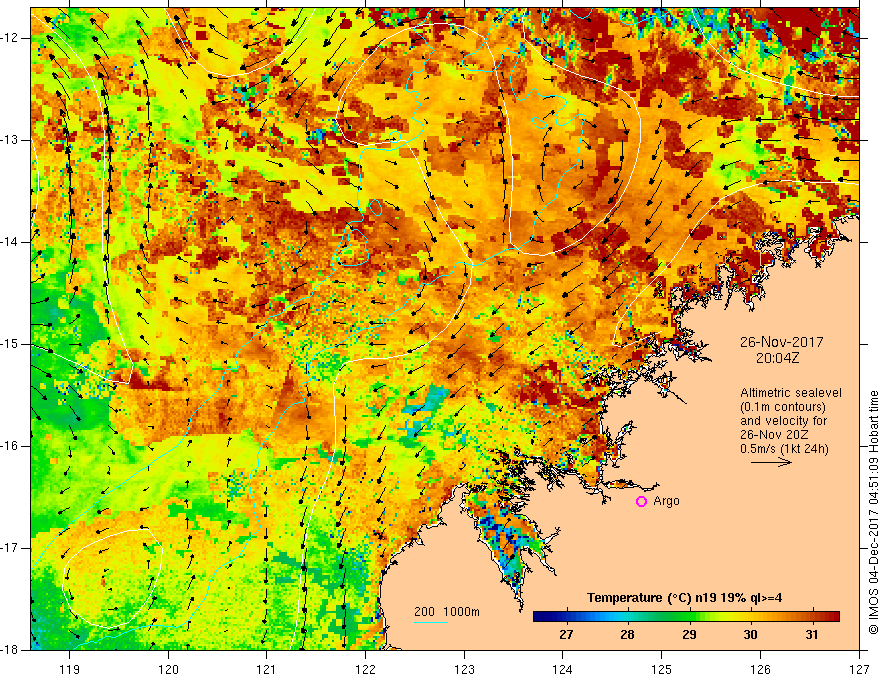Click the 26-Nov-2017 date text
Screen dimensions: 880x680
coord(782,342)
